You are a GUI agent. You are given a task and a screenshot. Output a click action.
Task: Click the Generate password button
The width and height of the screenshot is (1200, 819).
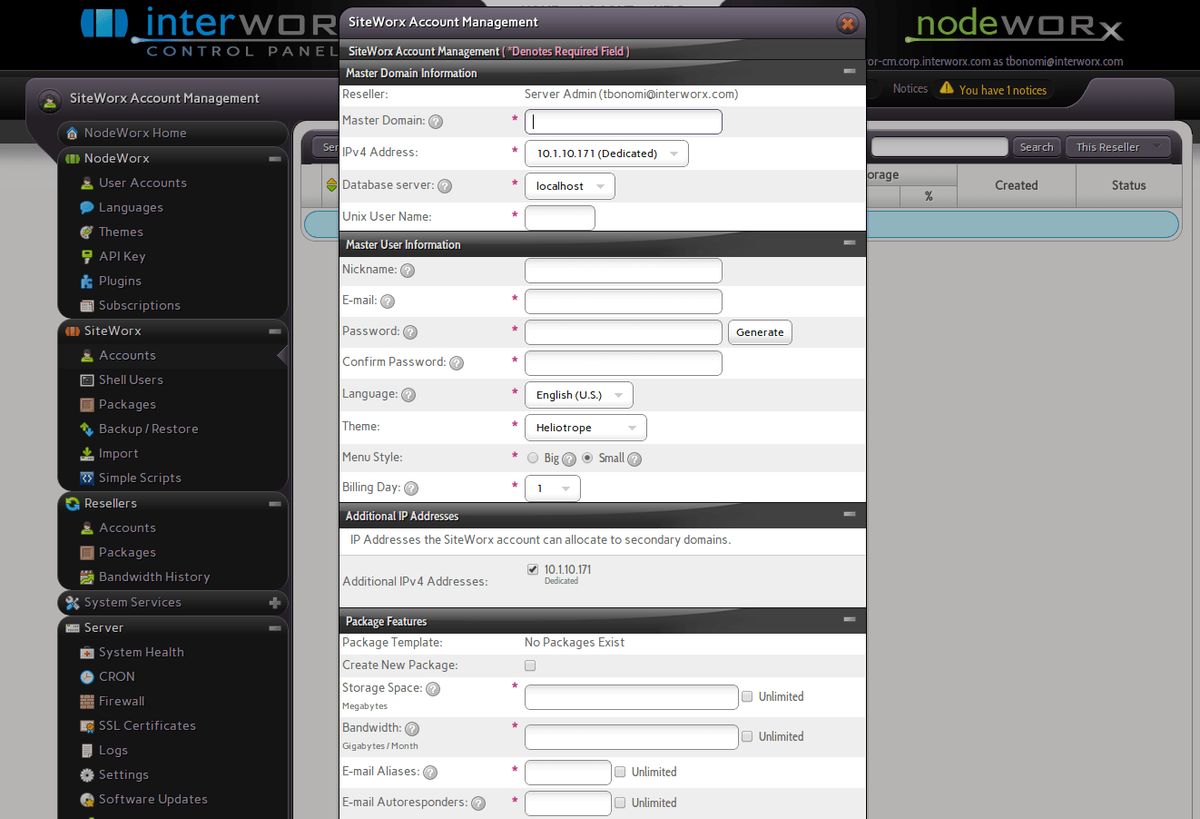[762, 332]
